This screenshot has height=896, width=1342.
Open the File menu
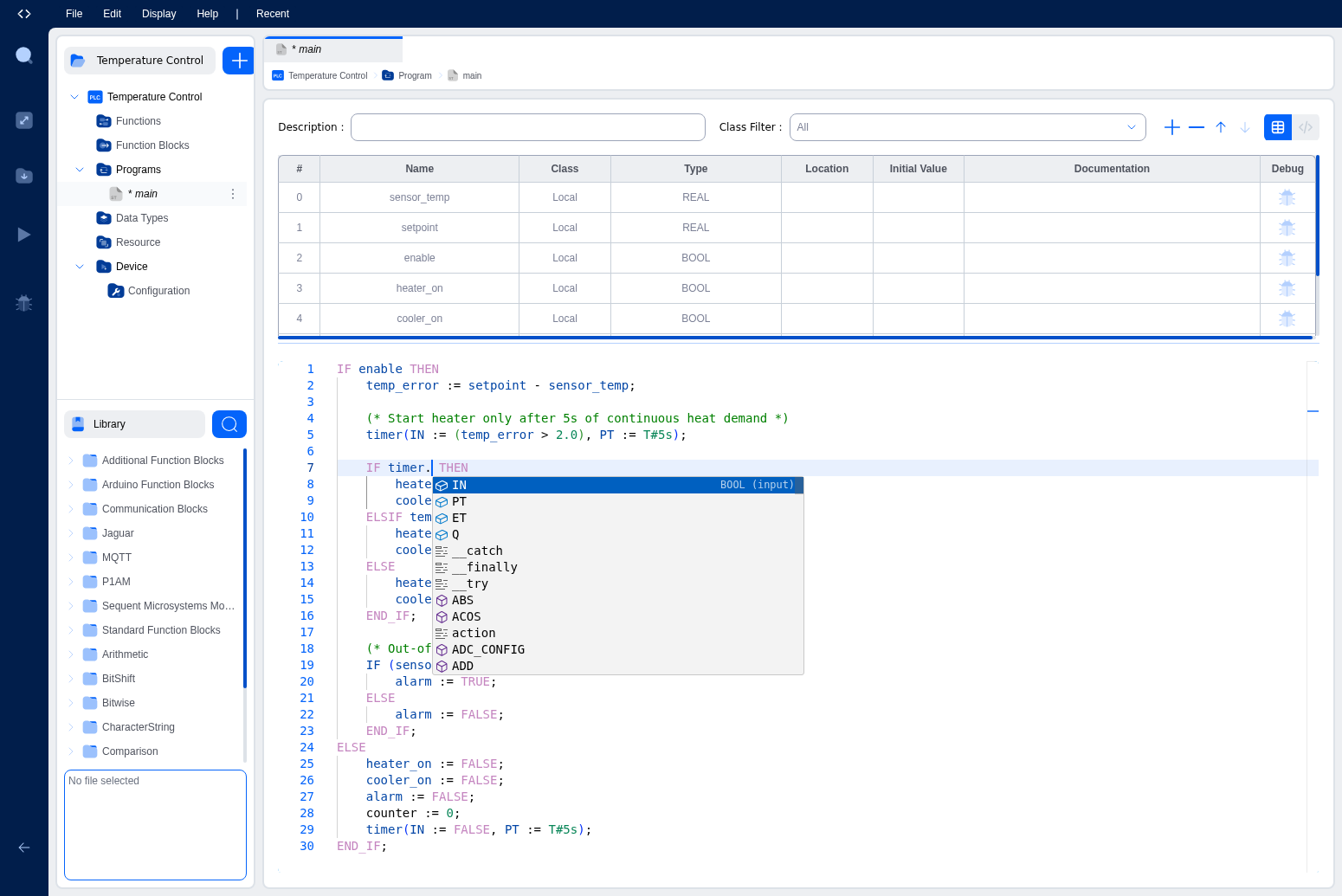[74, 14]
